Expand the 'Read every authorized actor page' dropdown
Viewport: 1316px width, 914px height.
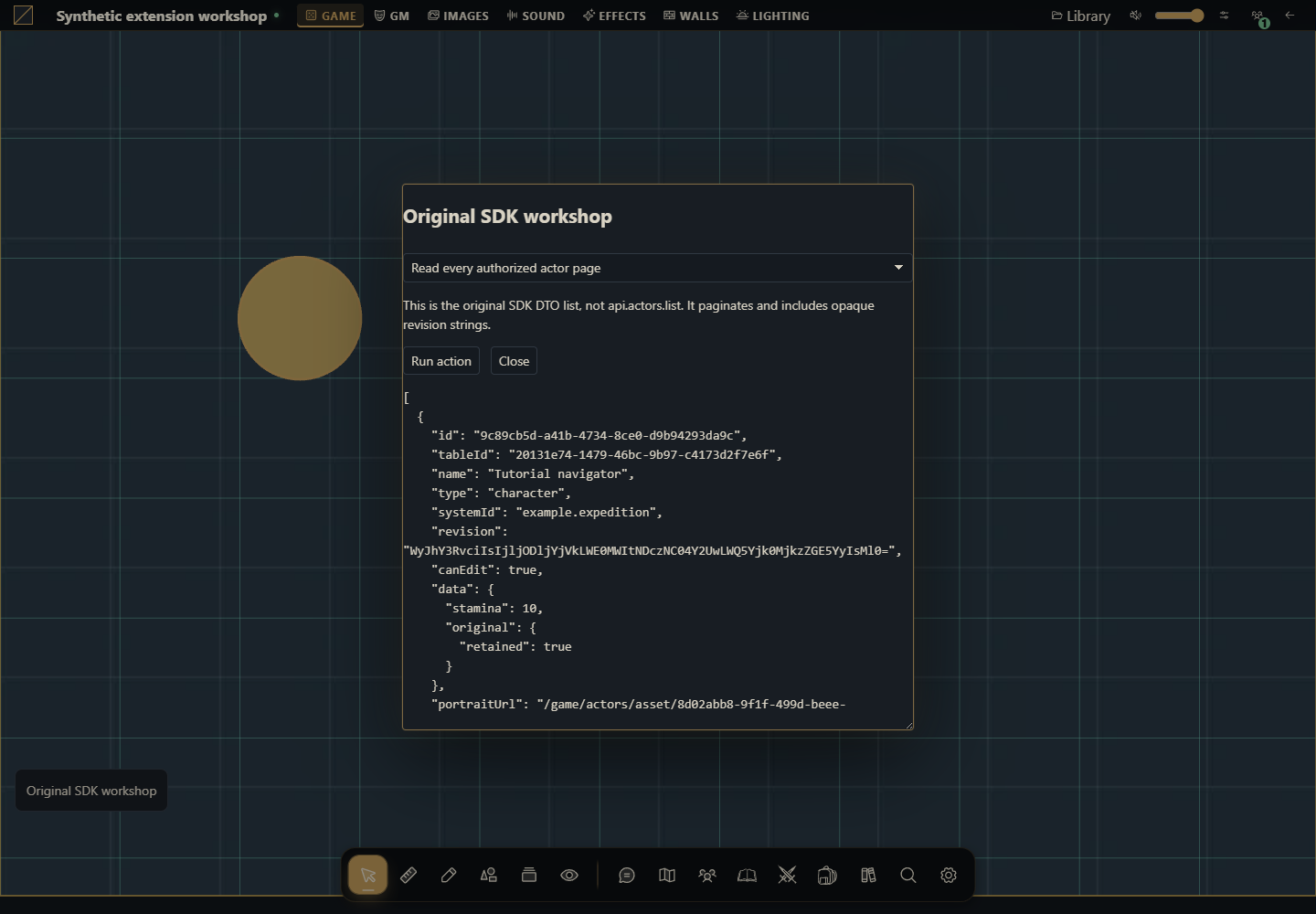[658, 268]
